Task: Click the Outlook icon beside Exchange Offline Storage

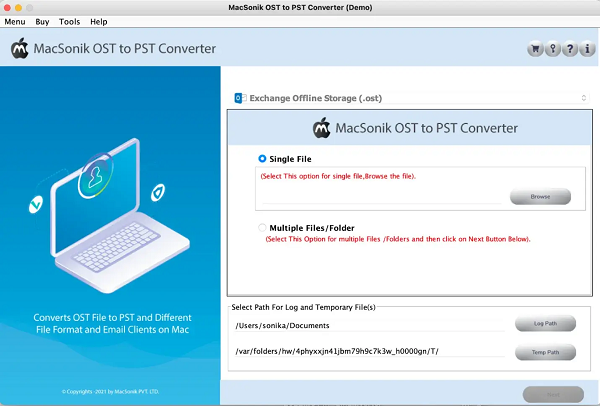Action: coord(240,98)
